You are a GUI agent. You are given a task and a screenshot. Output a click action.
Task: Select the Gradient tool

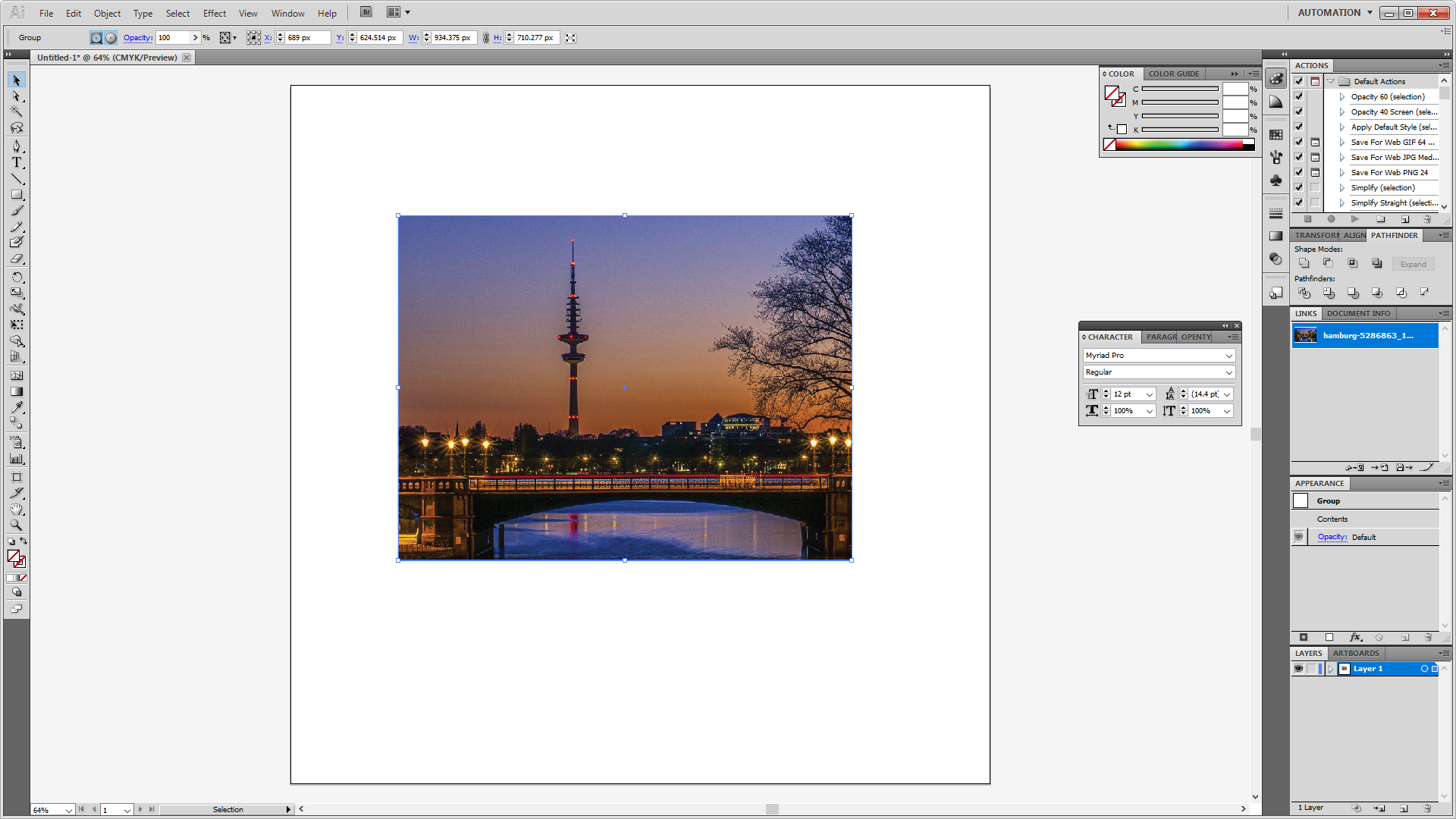click(x=17, y=391)
